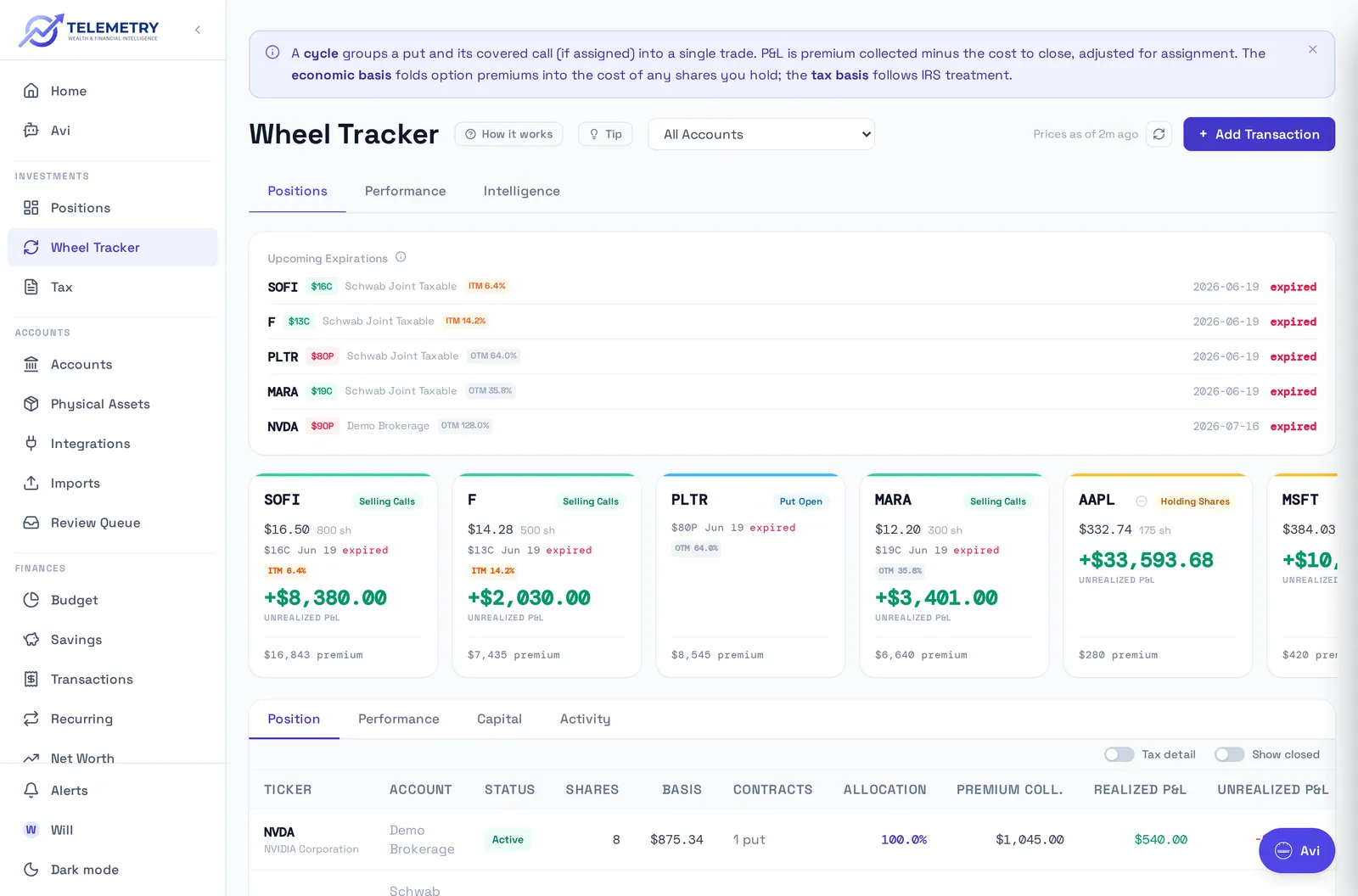
Task: Click the Integrations plug icon
Action: [31, 444]
